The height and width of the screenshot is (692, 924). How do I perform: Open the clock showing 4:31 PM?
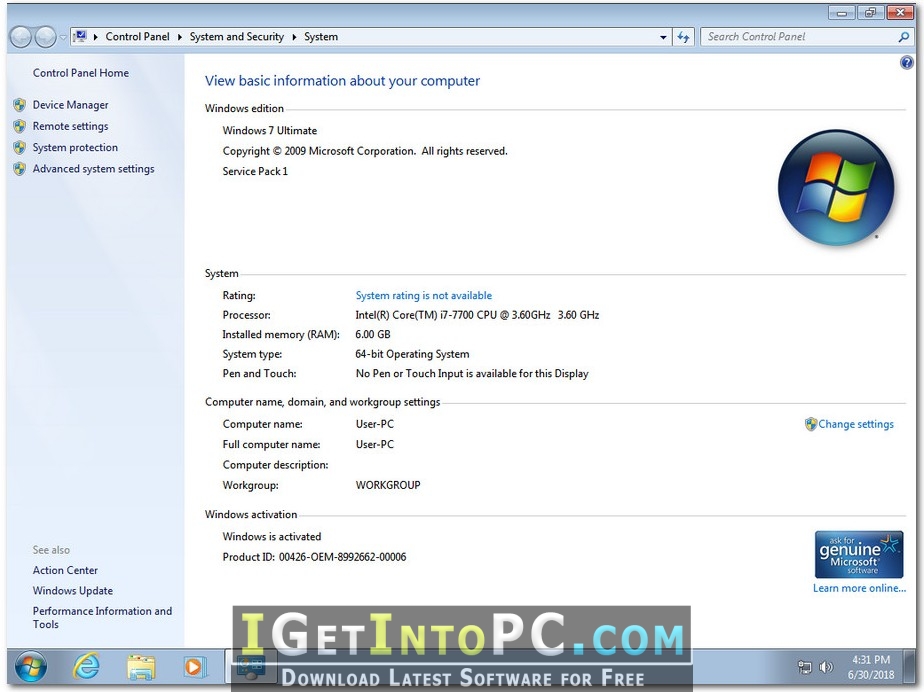870,667
